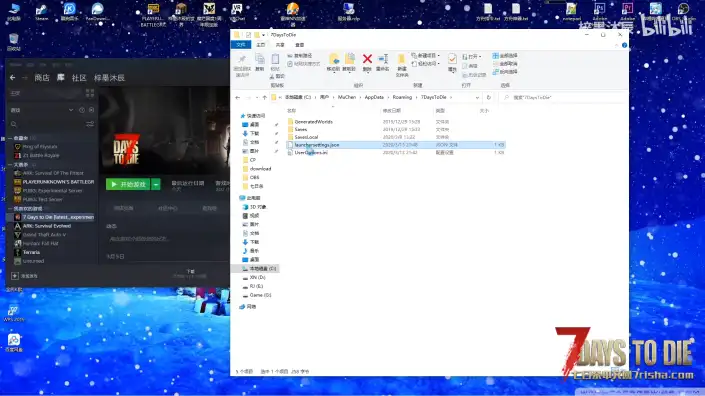Switch to the View ribbon tab
The image size is (705, 396).
pyautogui.click(x=299, y=45)
